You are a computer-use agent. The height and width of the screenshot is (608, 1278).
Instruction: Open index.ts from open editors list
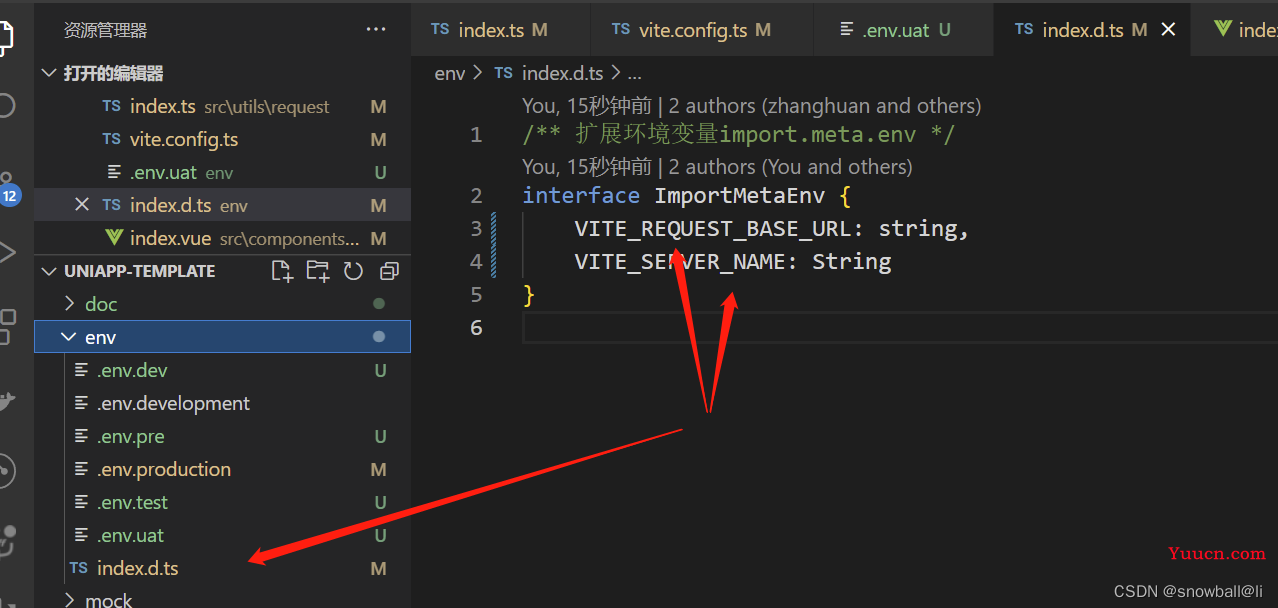[x=222, y=106]
